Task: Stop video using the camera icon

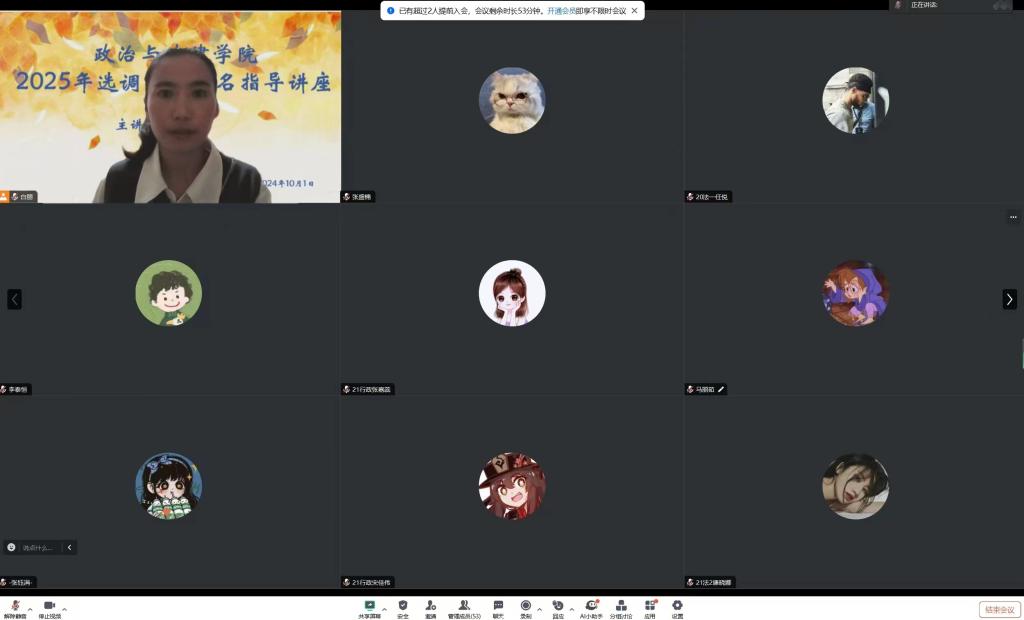Action: point(49,606)
